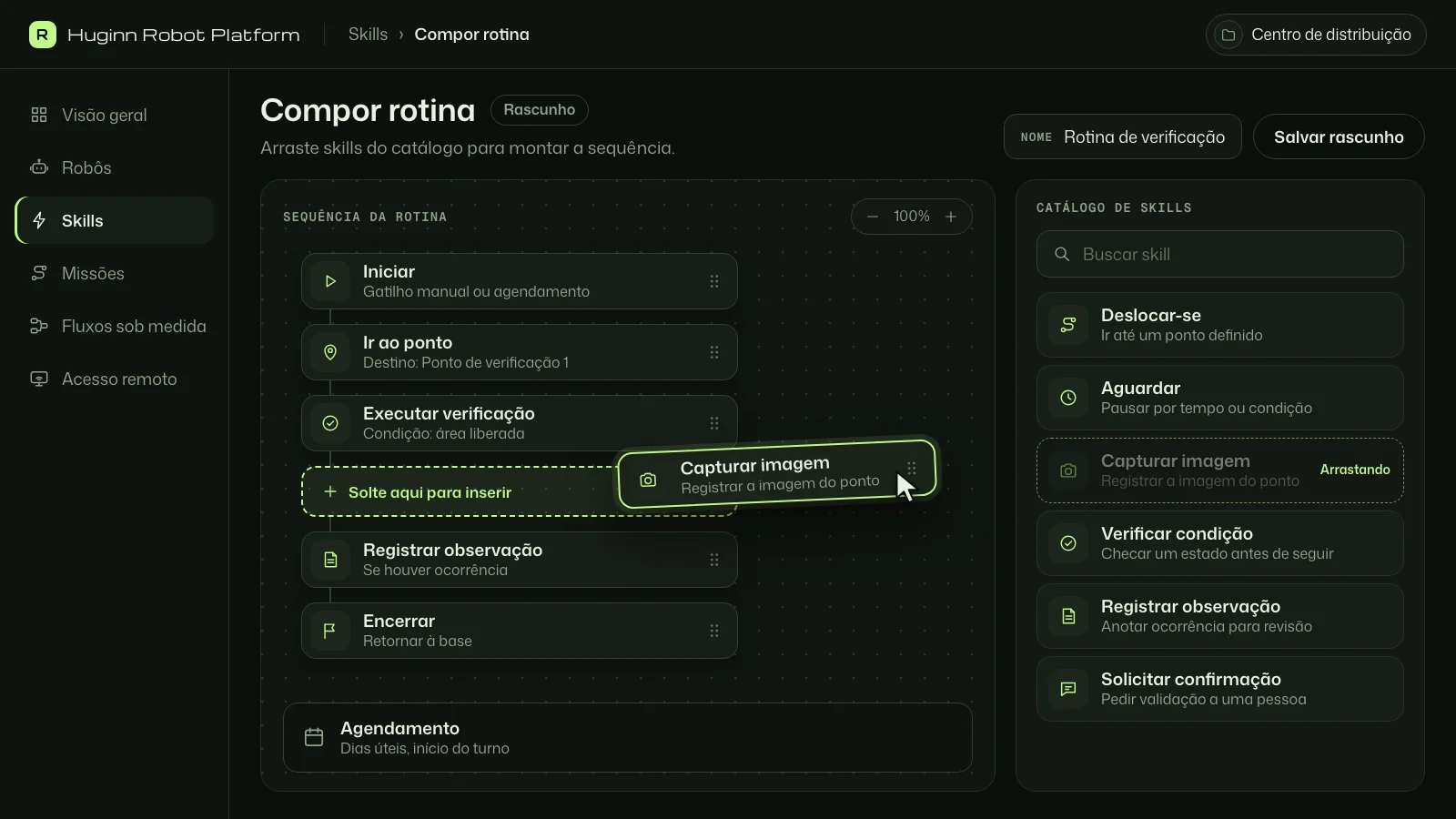Click the drag handle on Encerrar step
Screen dimensions: 1456x819
(714, 631)
